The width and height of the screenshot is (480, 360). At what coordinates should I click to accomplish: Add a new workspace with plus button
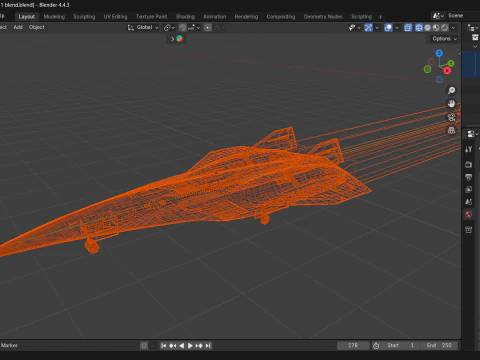380,17
